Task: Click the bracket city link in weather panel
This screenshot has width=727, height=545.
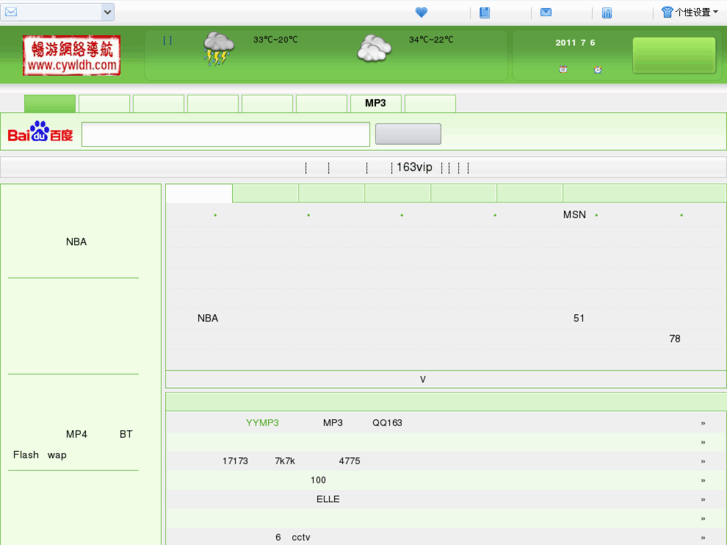Action: click(x=167, y=40)
